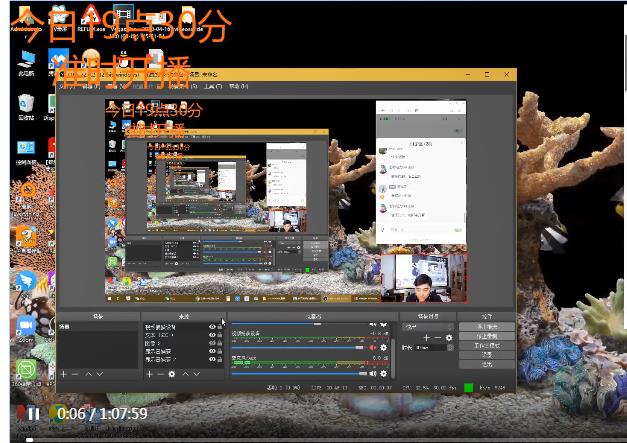Viewport: 627px width, 443px height.
Task: Toggle visibility eye of first source
Action: point(211,327)
